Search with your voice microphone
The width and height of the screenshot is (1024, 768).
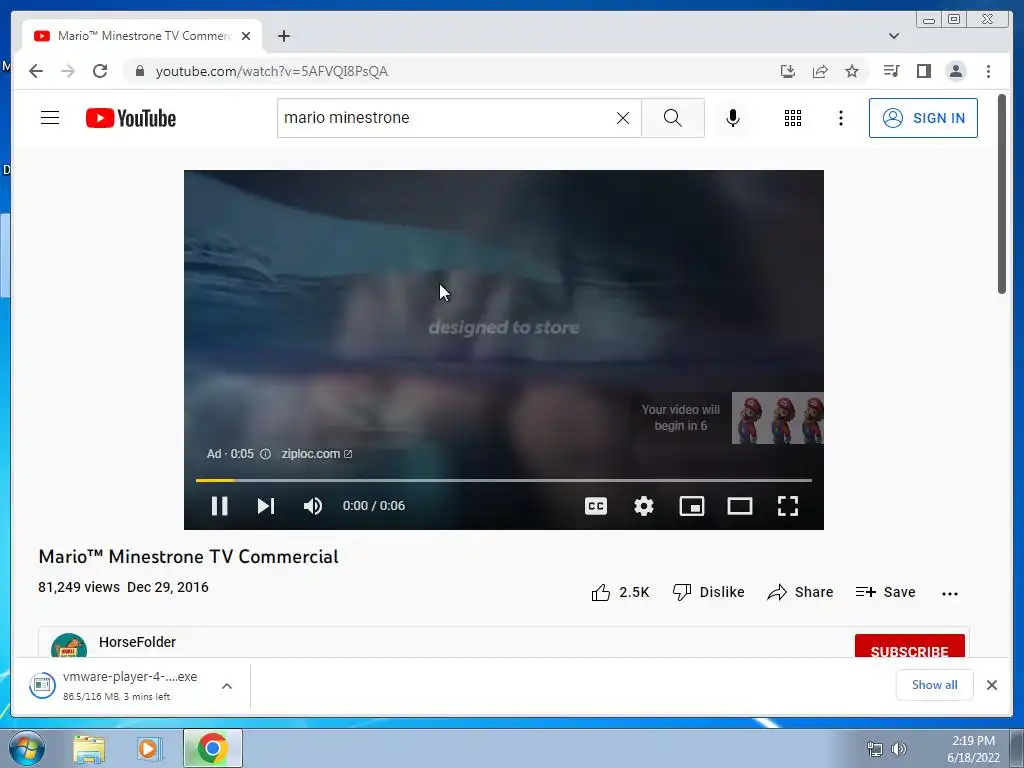coord(733,118)
